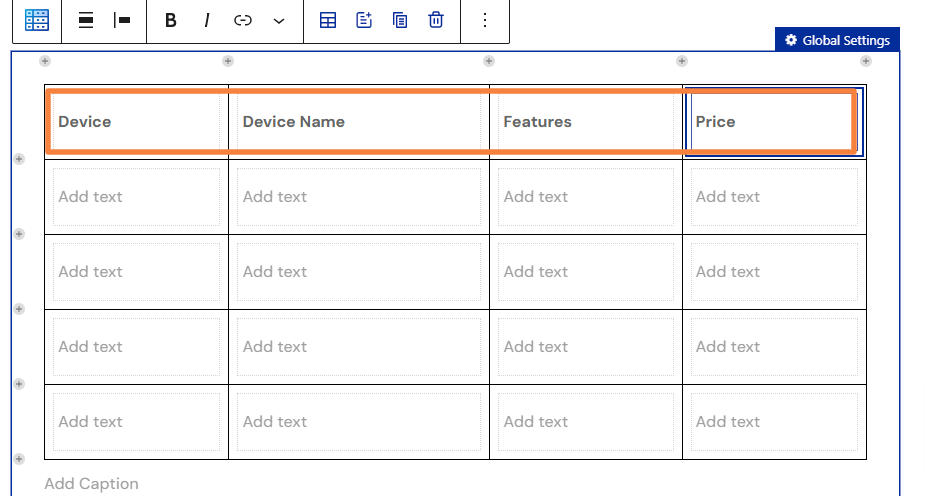Select the Device header cell
The width and height of the screenshot is (925, 496).
coord(136,122)
